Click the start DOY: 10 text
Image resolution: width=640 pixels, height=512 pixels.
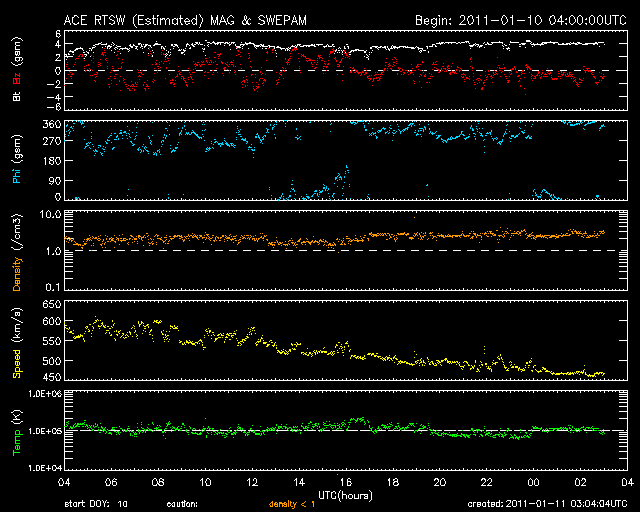click(x=96, y=505)
